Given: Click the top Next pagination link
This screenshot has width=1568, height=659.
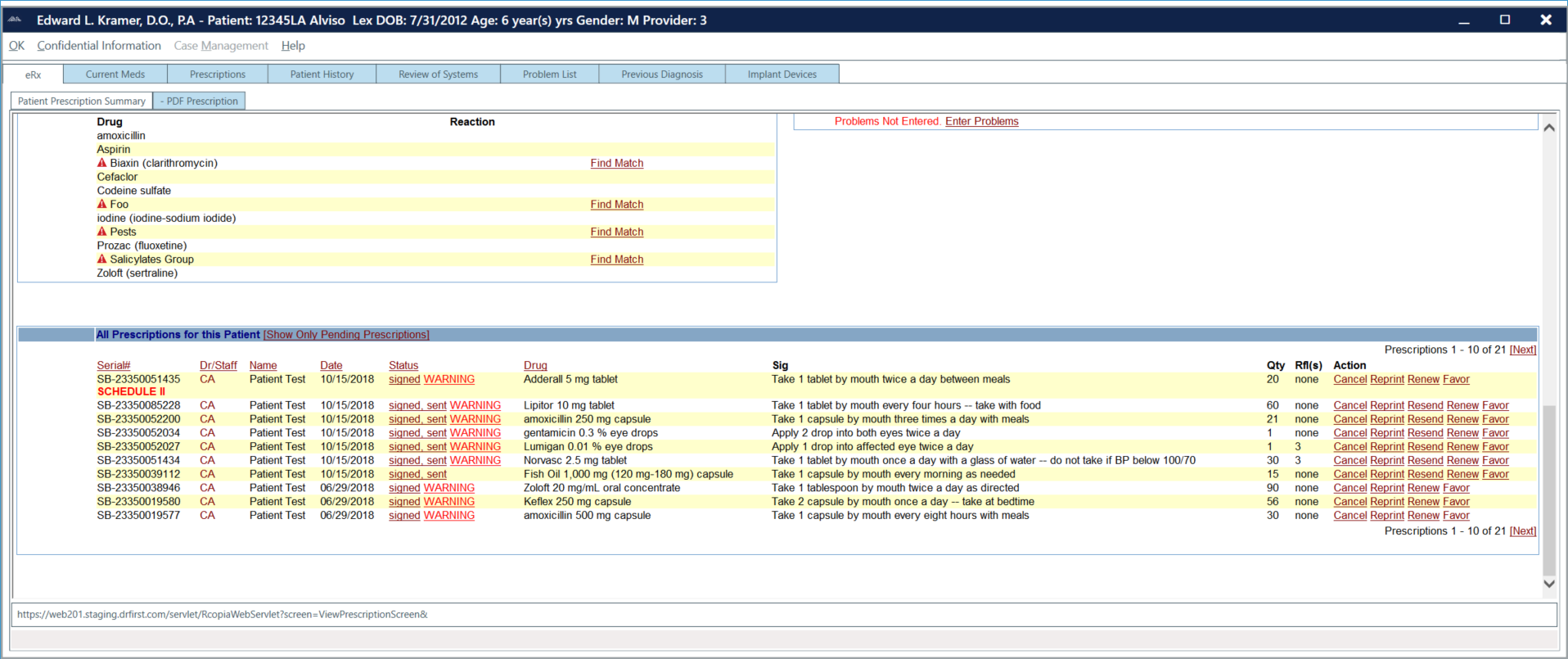Looking at the screenshot, I should point(1522,350).
